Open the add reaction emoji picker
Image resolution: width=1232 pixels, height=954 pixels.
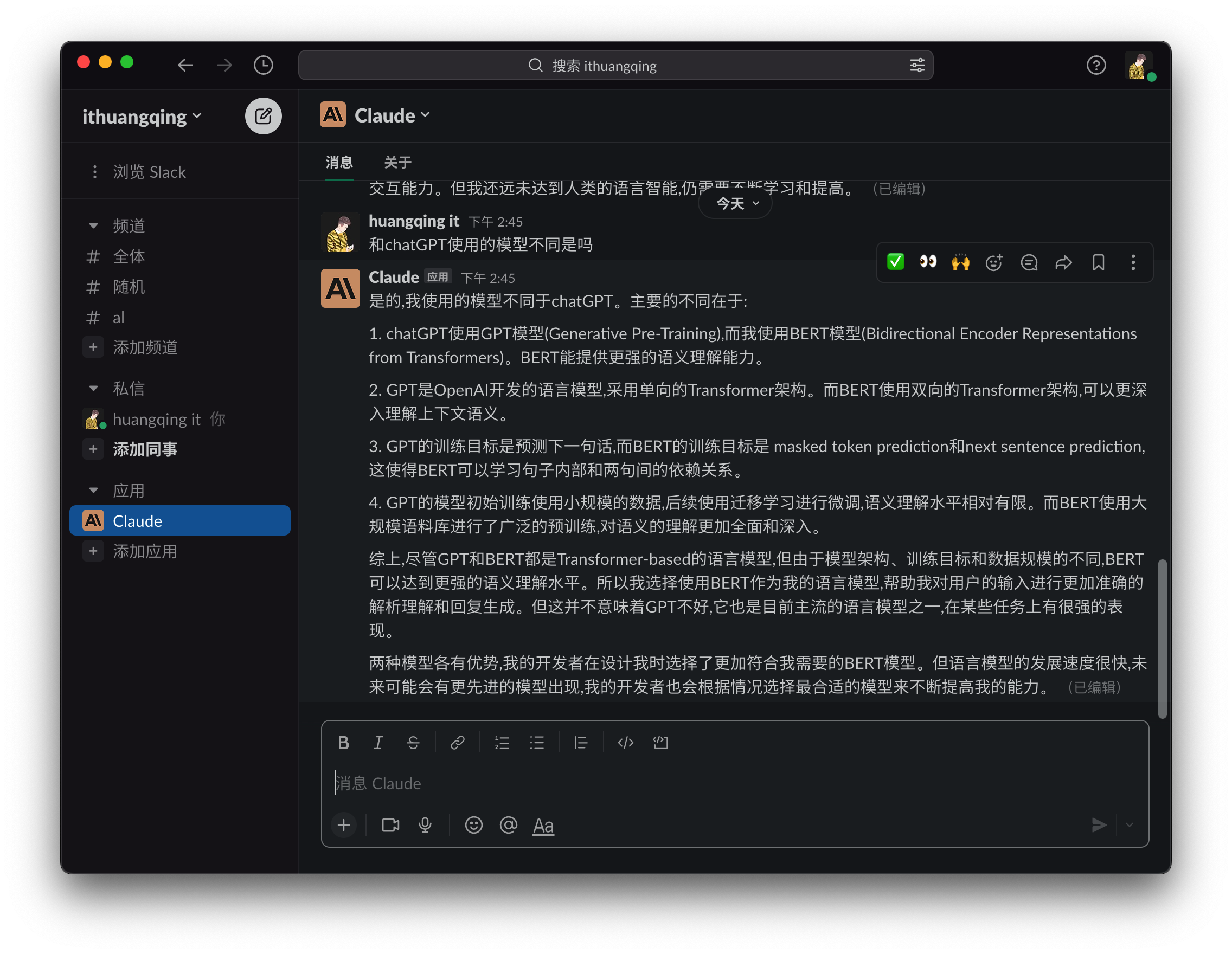click(x=994, y=262)
